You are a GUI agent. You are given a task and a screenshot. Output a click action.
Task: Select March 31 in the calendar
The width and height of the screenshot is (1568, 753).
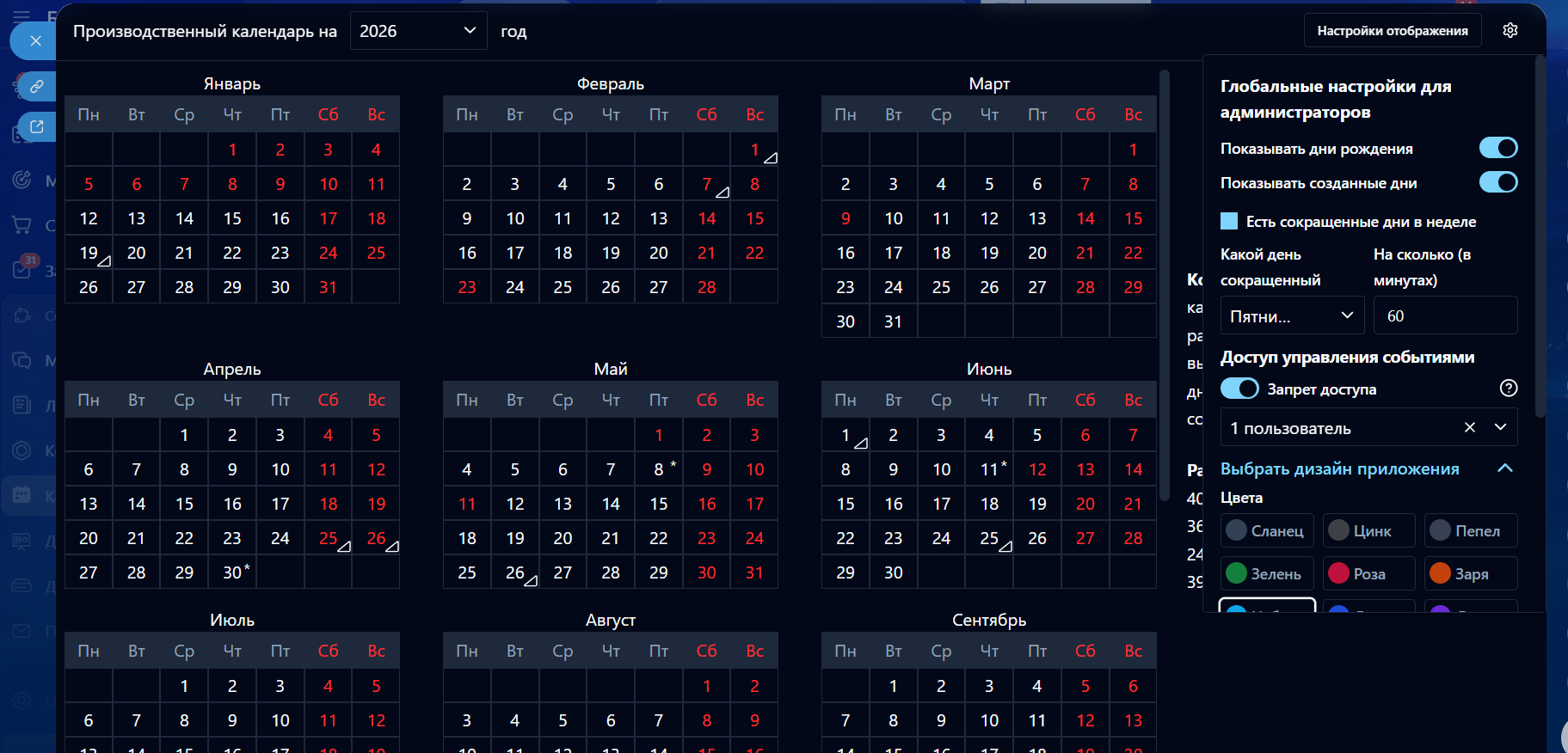[894, 321]
